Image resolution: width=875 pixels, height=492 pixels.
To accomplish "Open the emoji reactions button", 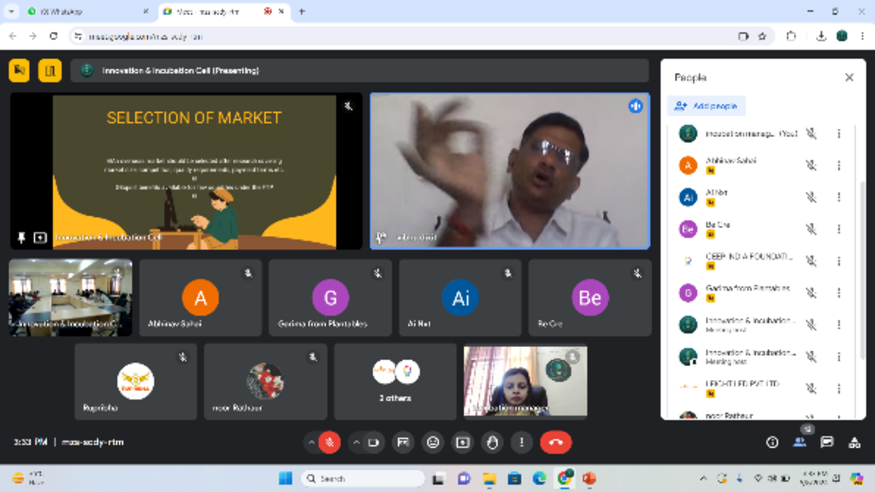I will tap(433, 442).
